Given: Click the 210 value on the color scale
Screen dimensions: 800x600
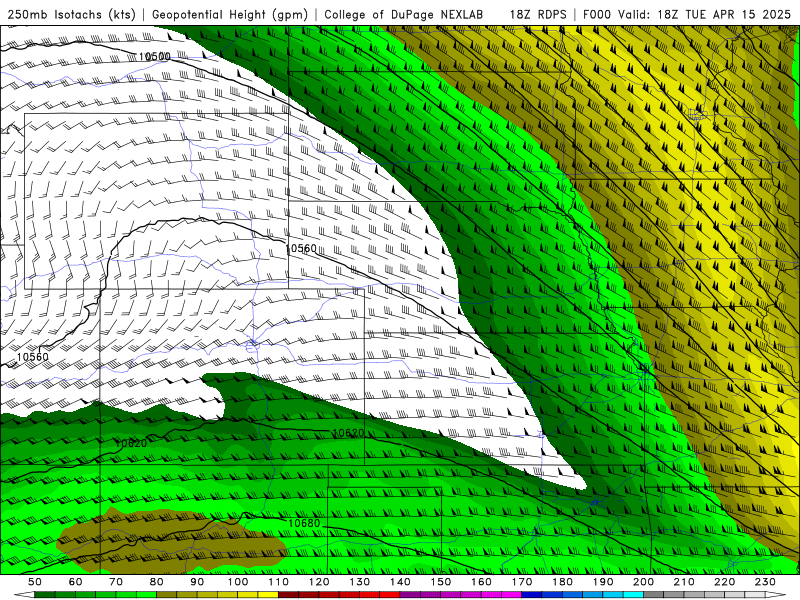Looking at the screenshot, I should tap(684, 582).
